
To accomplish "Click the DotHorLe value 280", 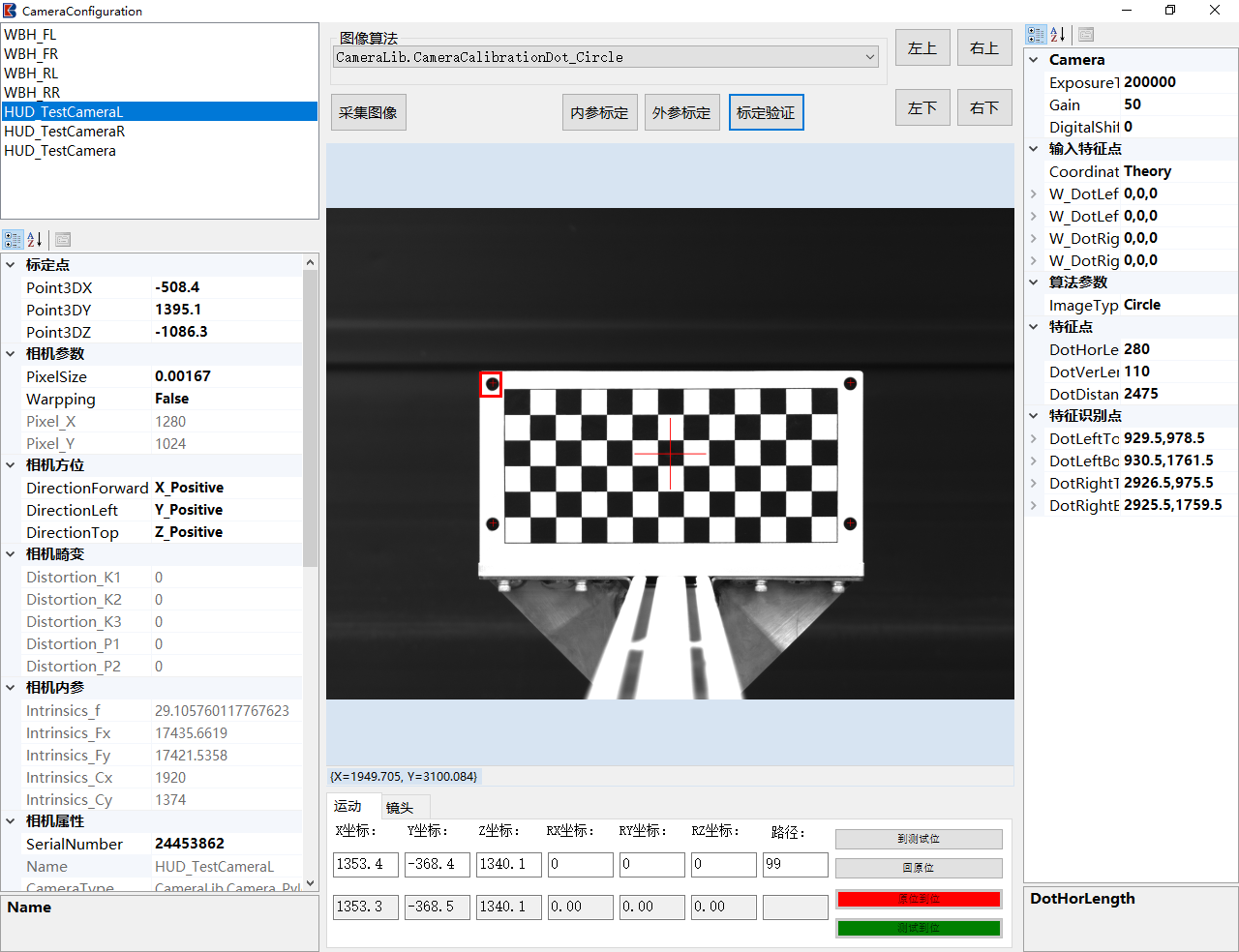I will 1179,349.
